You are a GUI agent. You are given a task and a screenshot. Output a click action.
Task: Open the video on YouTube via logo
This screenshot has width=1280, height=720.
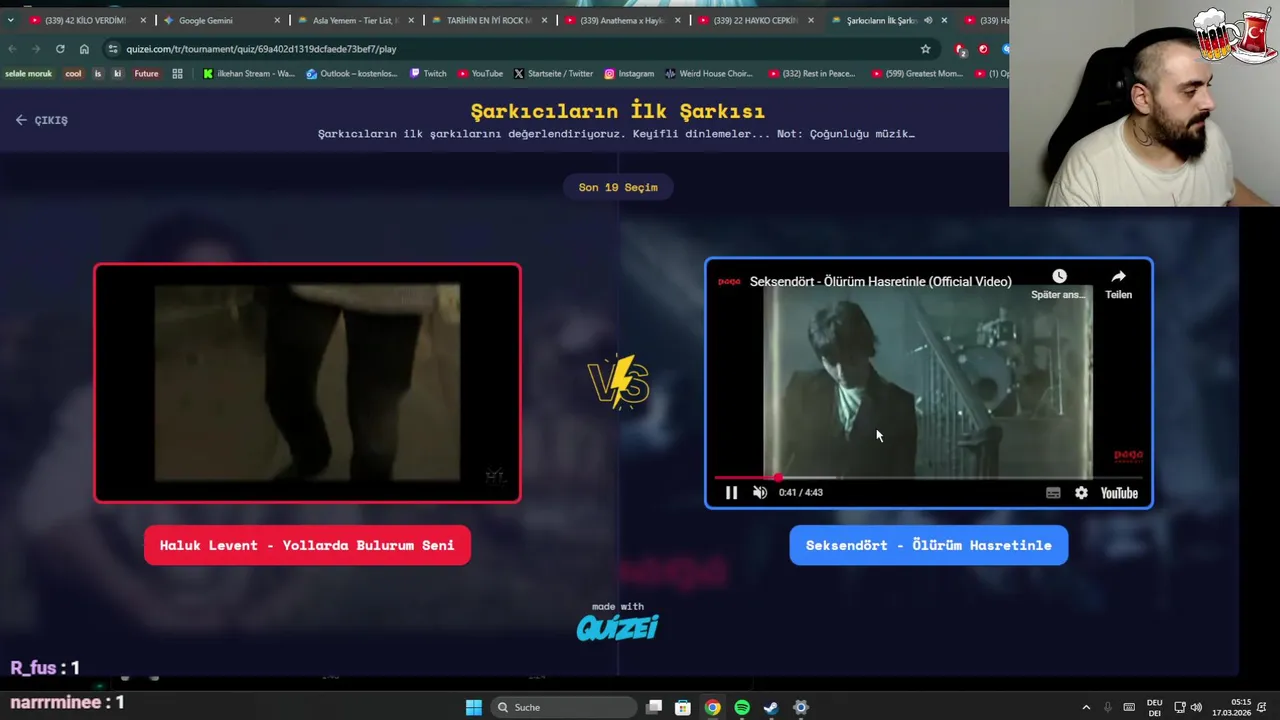[x=1119, y=493]
